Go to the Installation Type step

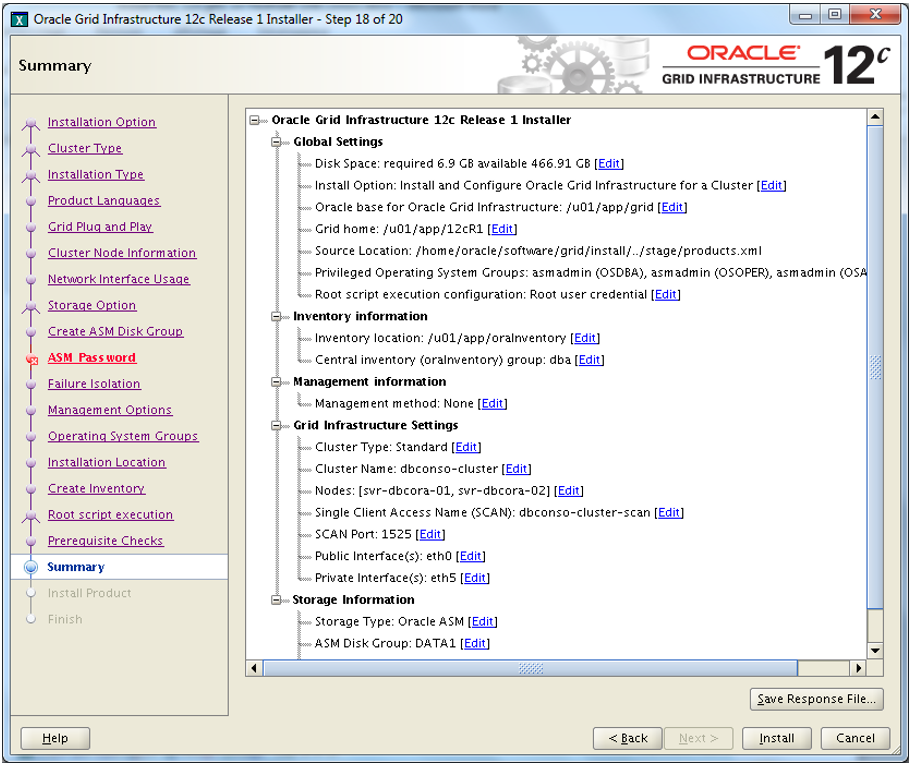(x=96, y=175)
